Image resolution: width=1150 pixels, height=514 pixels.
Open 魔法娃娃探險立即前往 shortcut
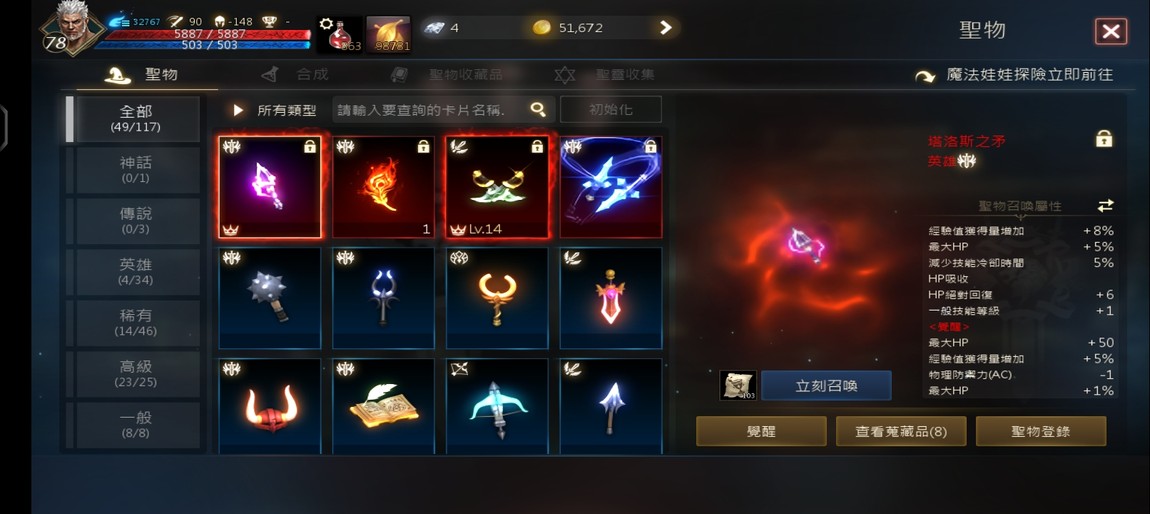pyautogui.click(x=1014, y=75)
